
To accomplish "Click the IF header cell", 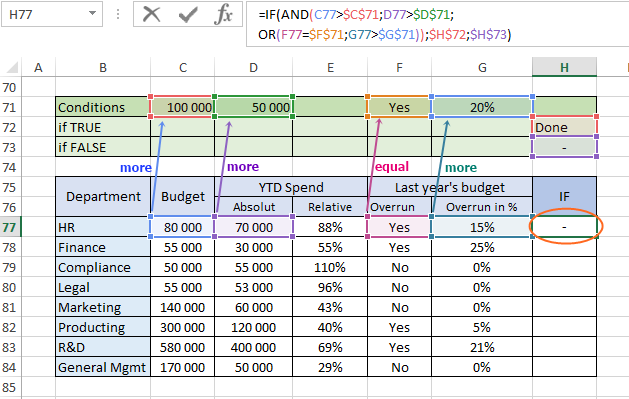I will tap(564, 196).
